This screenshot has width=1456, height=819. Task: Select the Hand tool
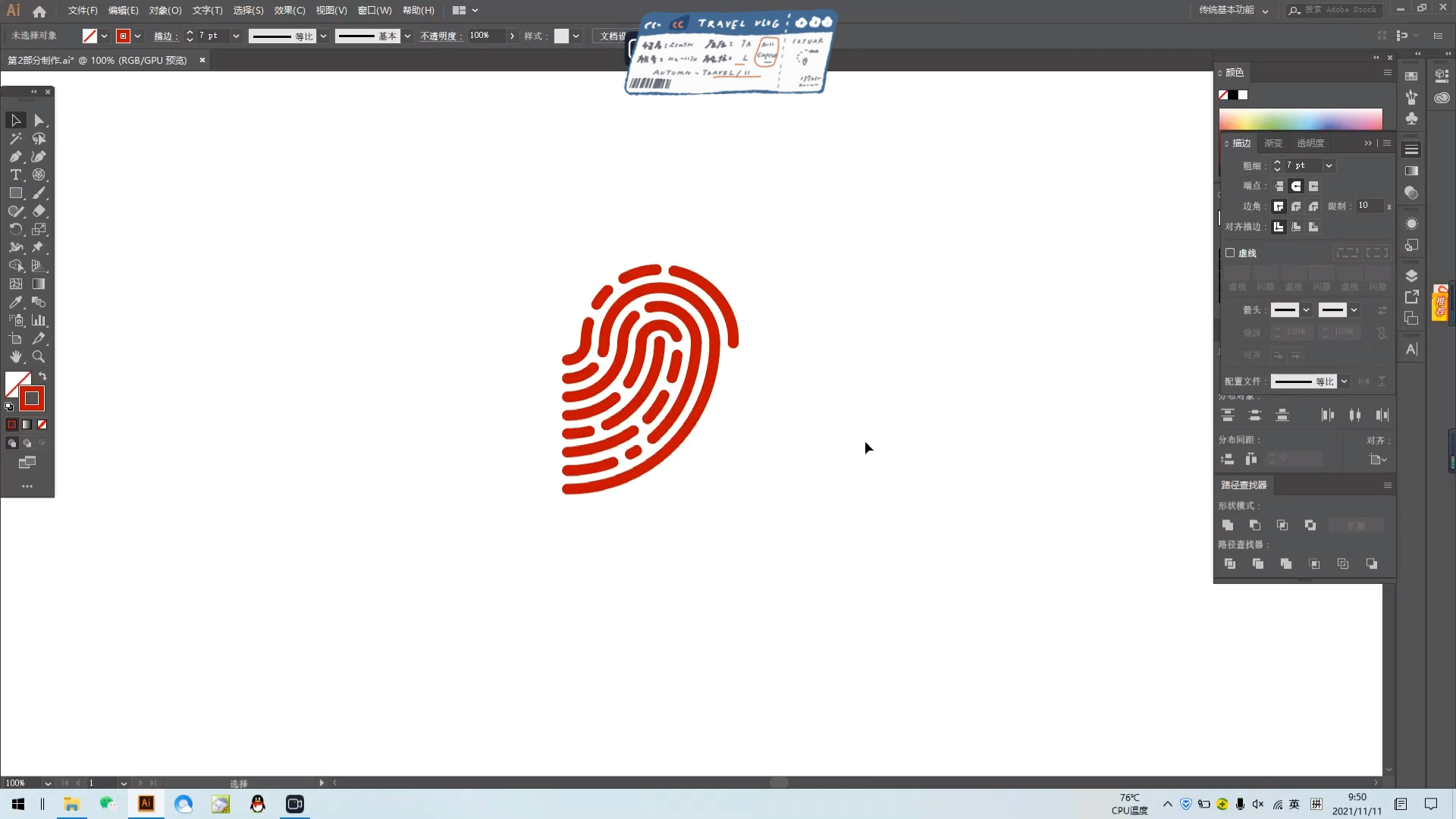(x=16, y=356)
